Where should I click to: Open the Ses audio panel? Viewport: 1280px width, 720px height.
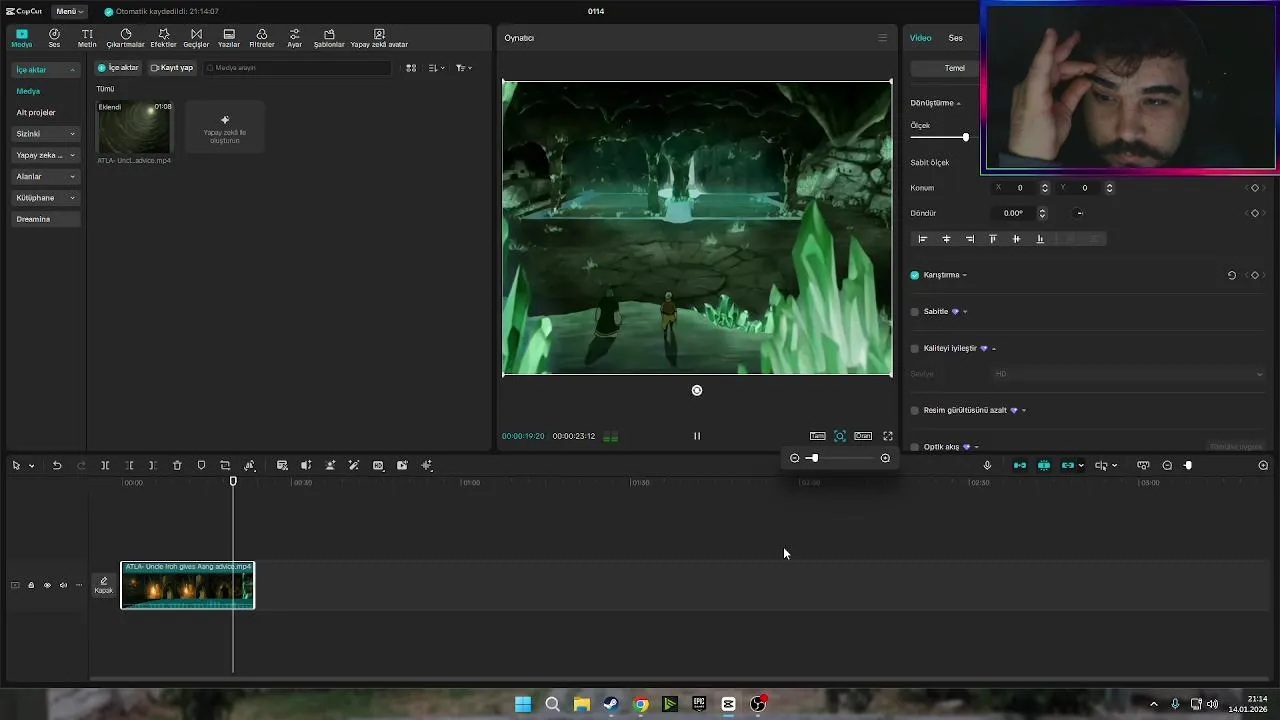pos(54,38)
